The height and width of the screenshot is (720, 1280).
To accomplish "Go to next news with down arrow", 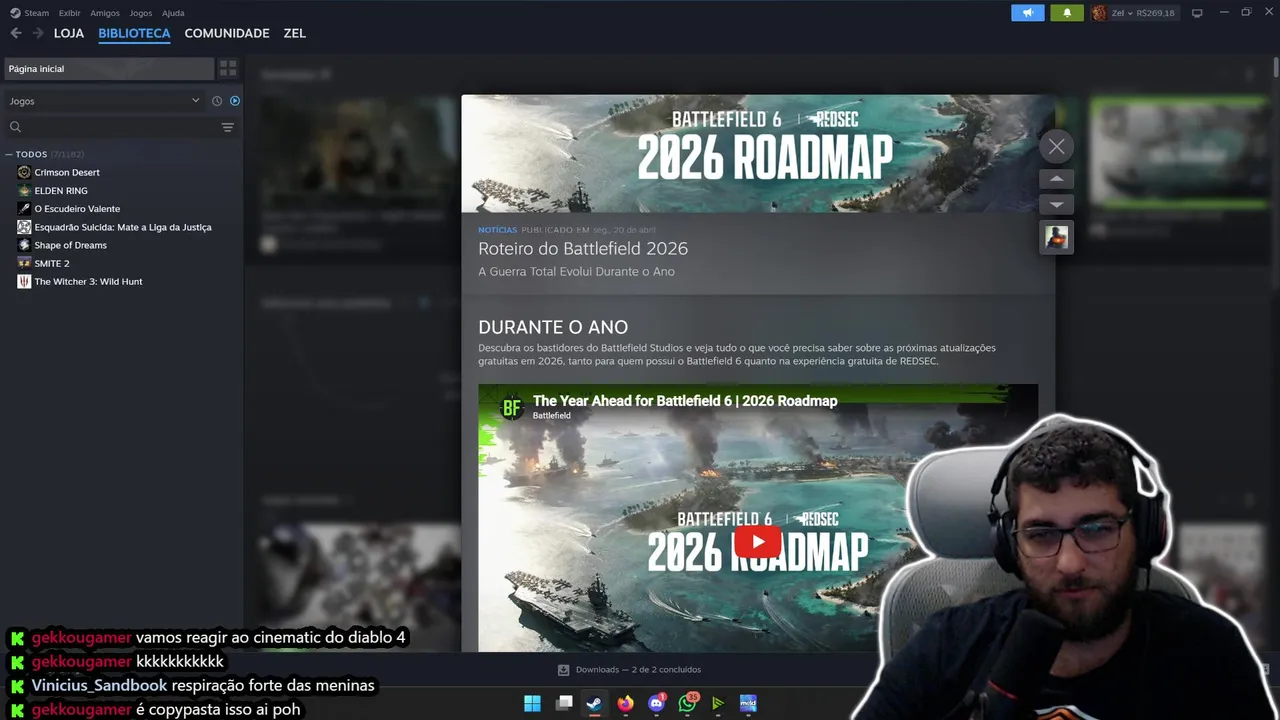I will (1056, 204).
